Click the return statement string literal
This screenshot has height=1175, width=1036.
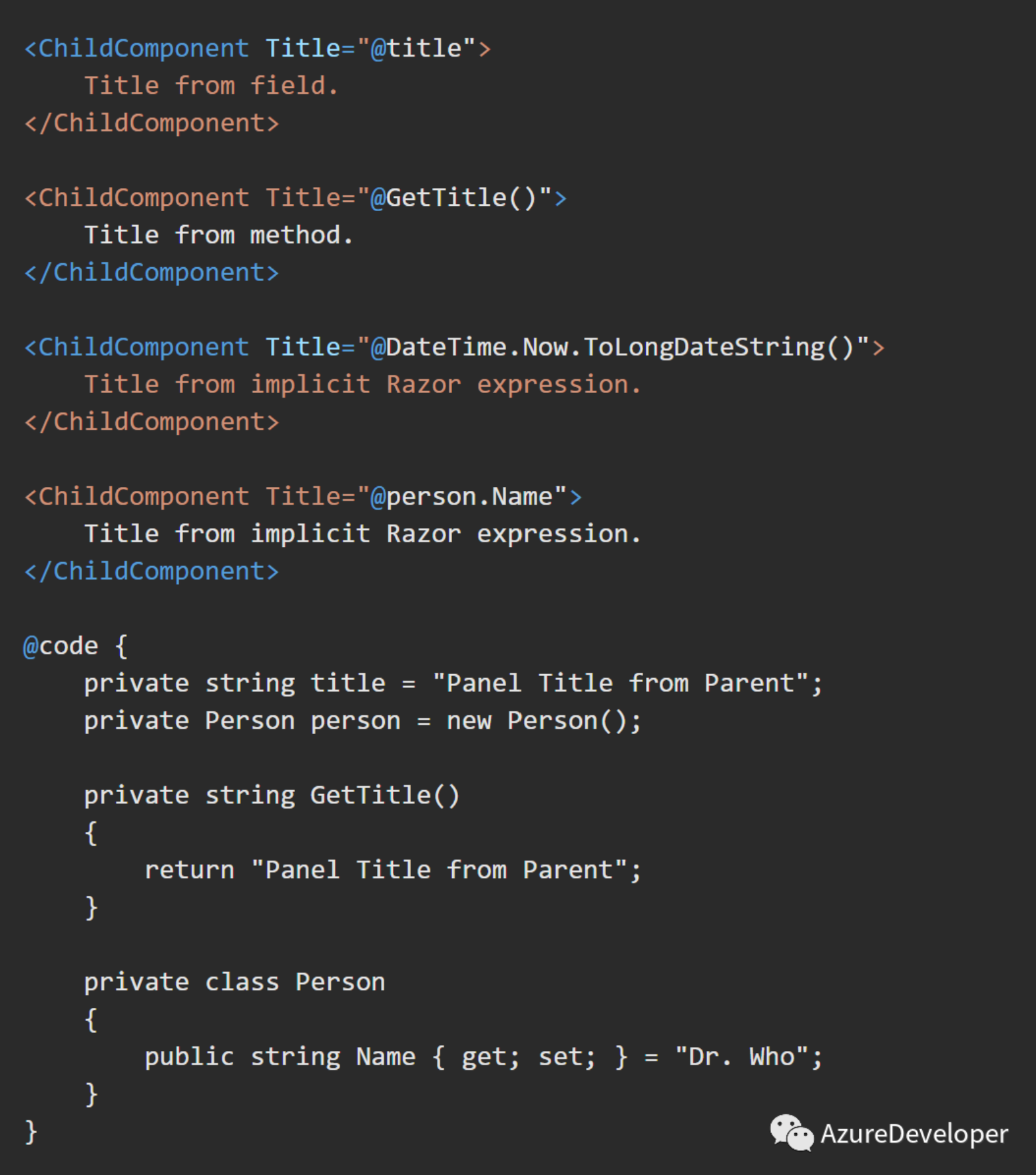439,870
